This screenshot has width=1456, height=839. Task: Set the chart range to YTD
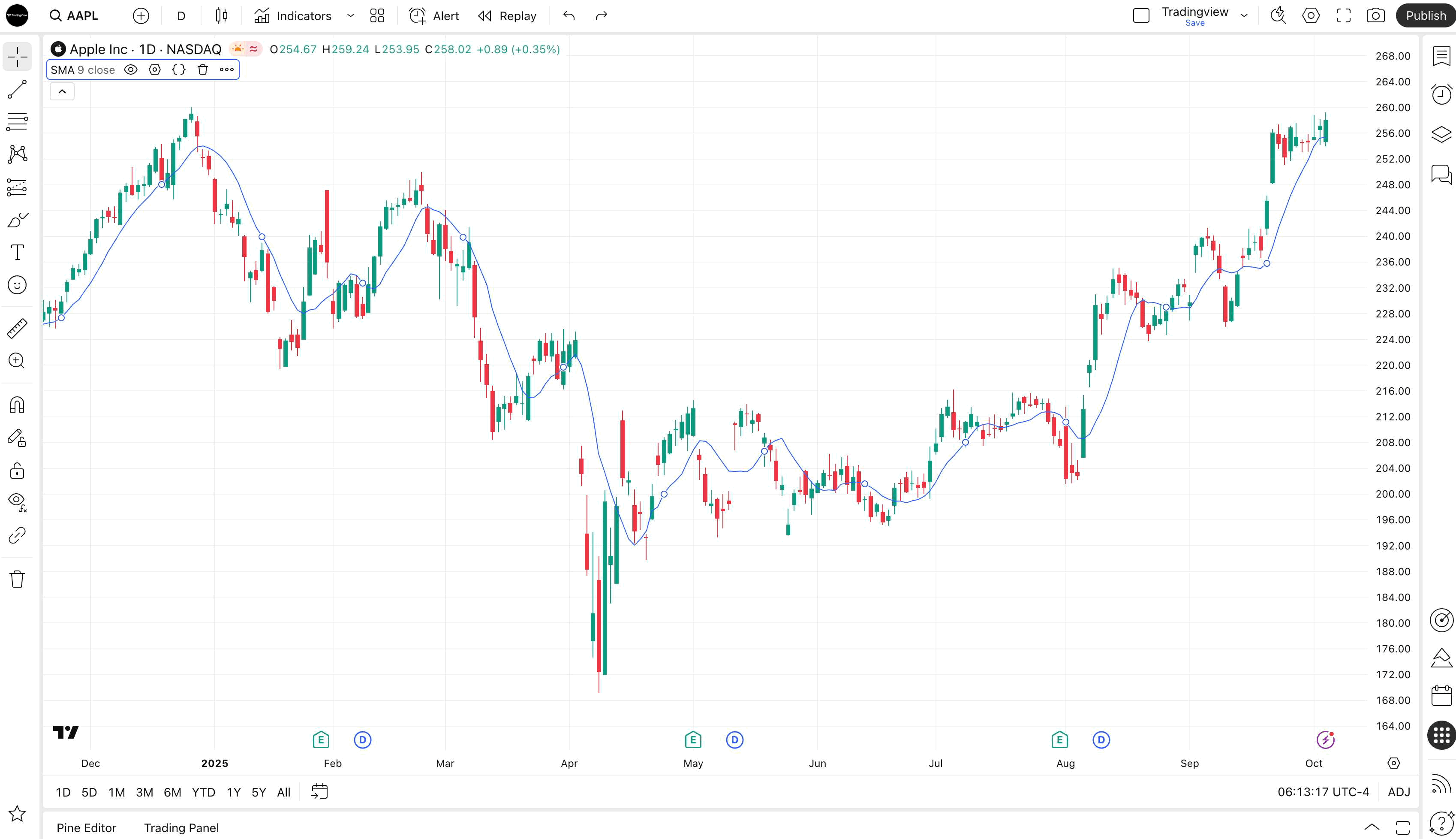203,792
